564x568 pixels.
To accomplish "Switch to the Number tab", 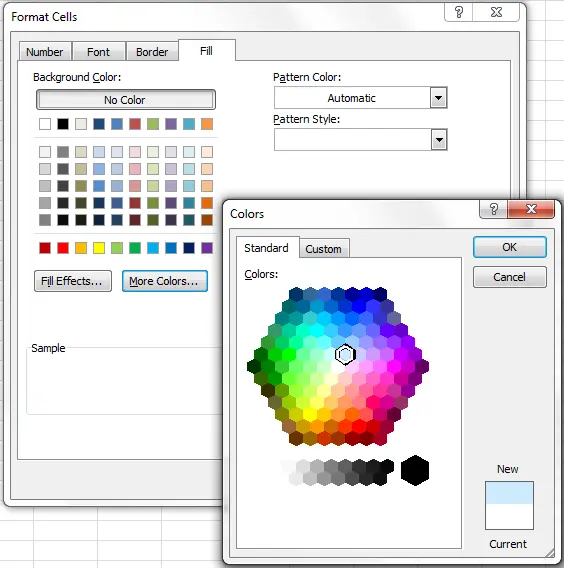I will [45, 52].
